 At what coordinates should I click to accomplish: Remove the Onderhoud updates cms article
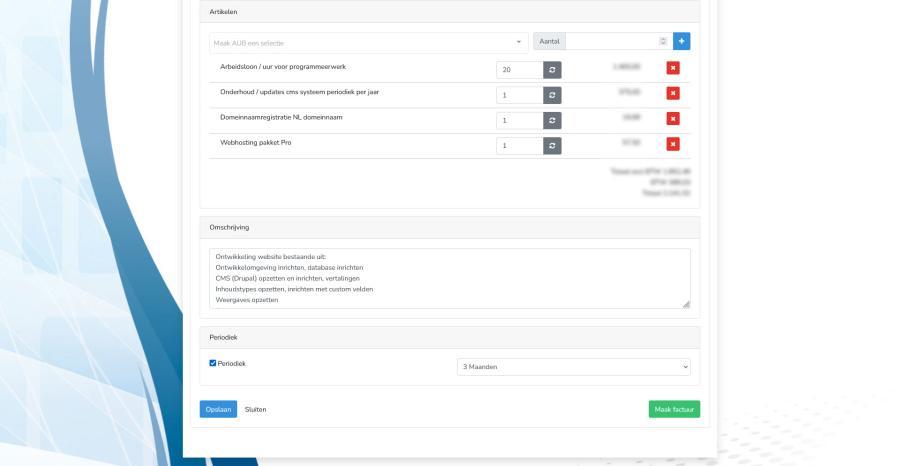coord(674,95)
